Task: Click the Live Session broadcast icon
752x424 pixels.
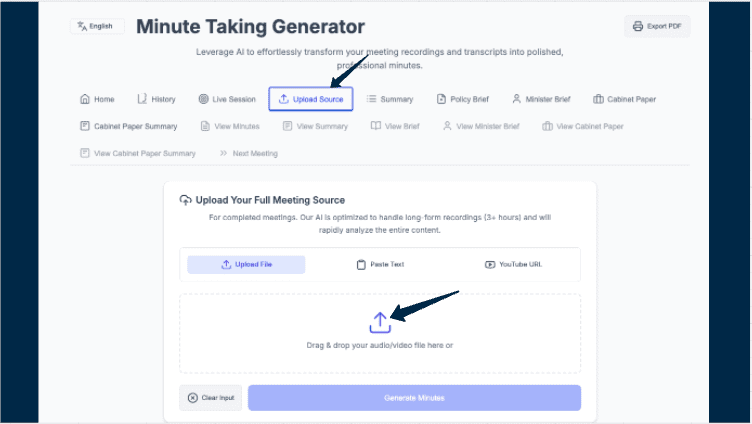Action: click(204, 99)
